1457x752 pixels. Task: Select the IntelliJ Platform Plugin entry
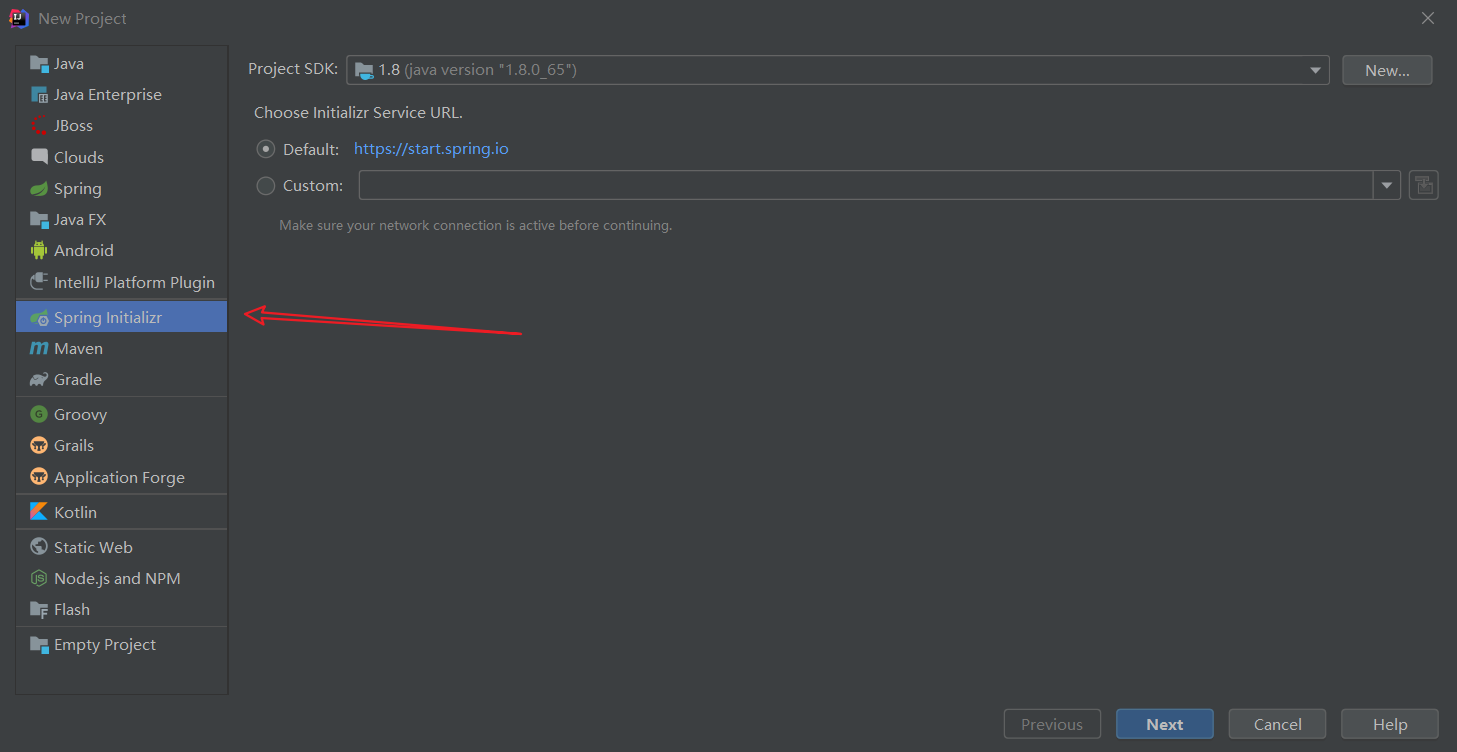[122, 282]
